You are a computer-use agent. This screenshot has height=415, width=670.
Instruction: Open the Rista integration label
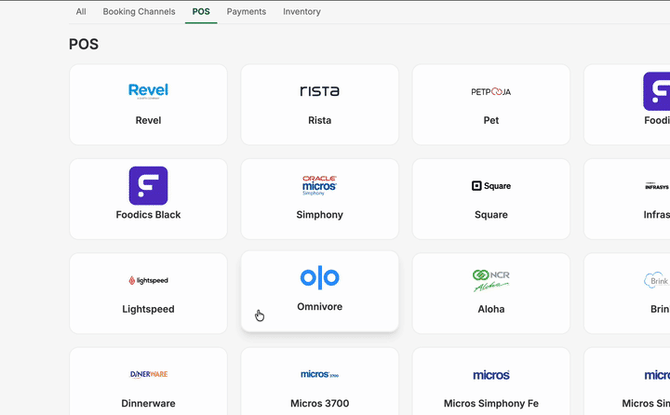[320, 121]
